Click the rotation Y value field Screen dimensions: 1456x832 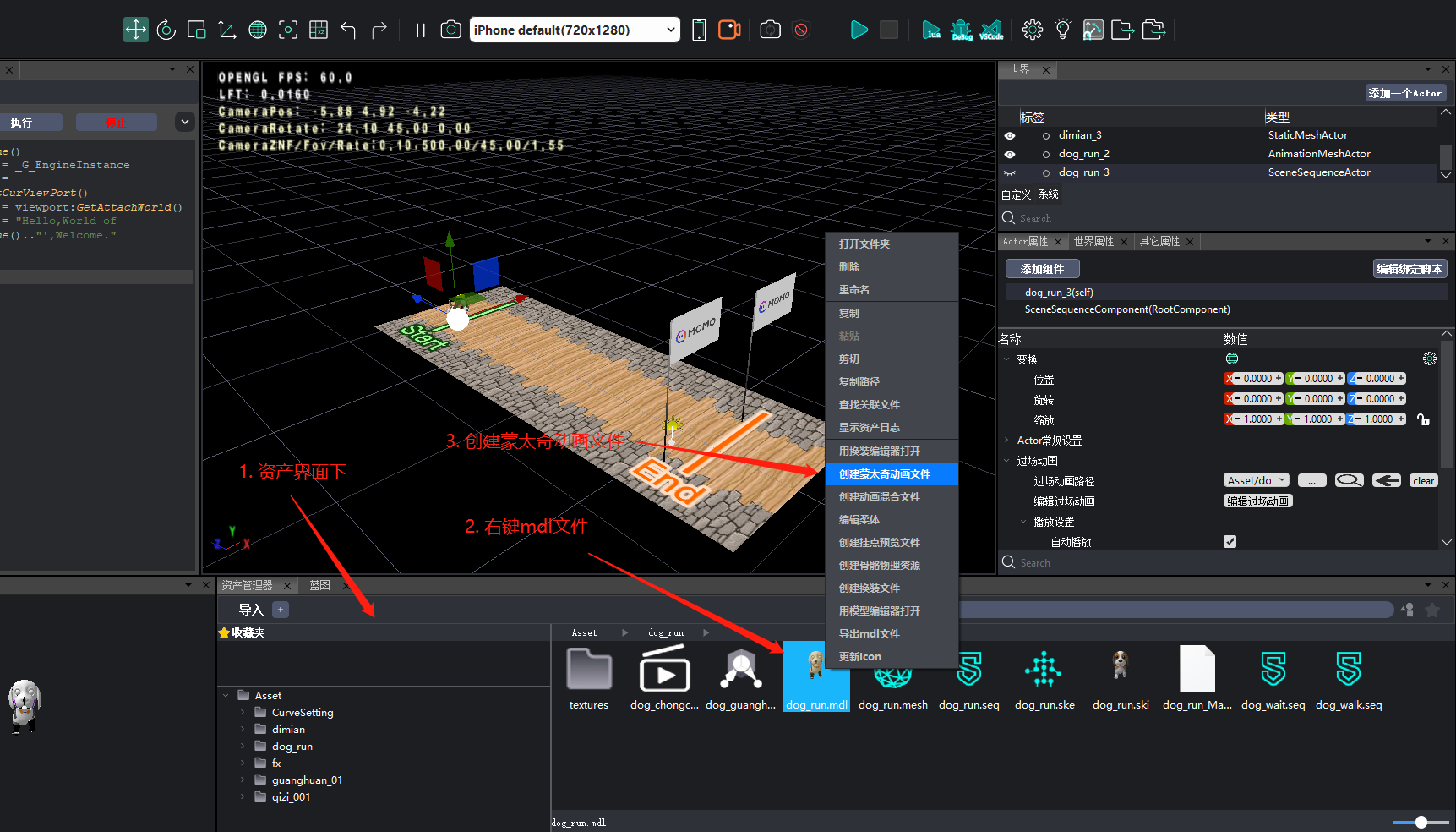click(1318, 399)
